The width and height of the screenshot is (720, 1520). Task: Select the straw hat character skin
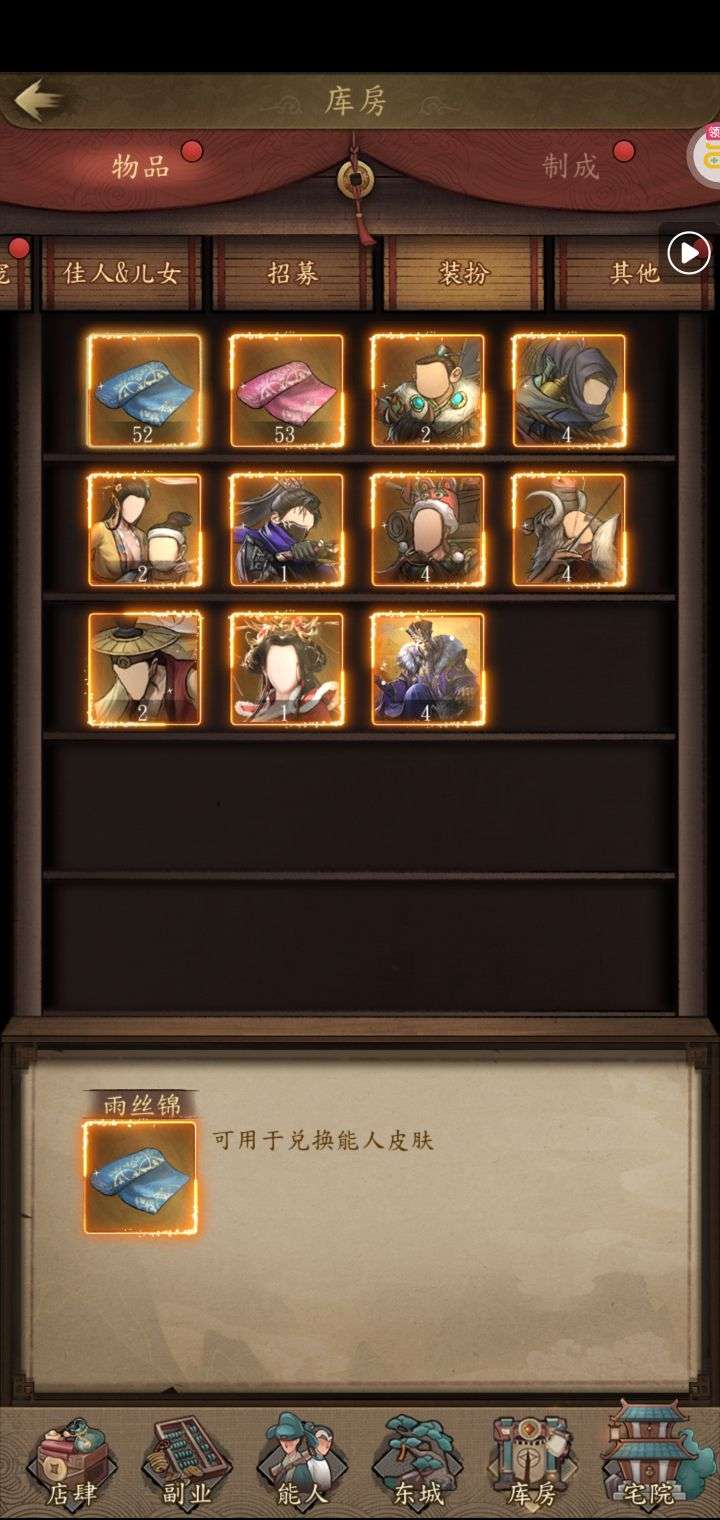pos(144,669)
